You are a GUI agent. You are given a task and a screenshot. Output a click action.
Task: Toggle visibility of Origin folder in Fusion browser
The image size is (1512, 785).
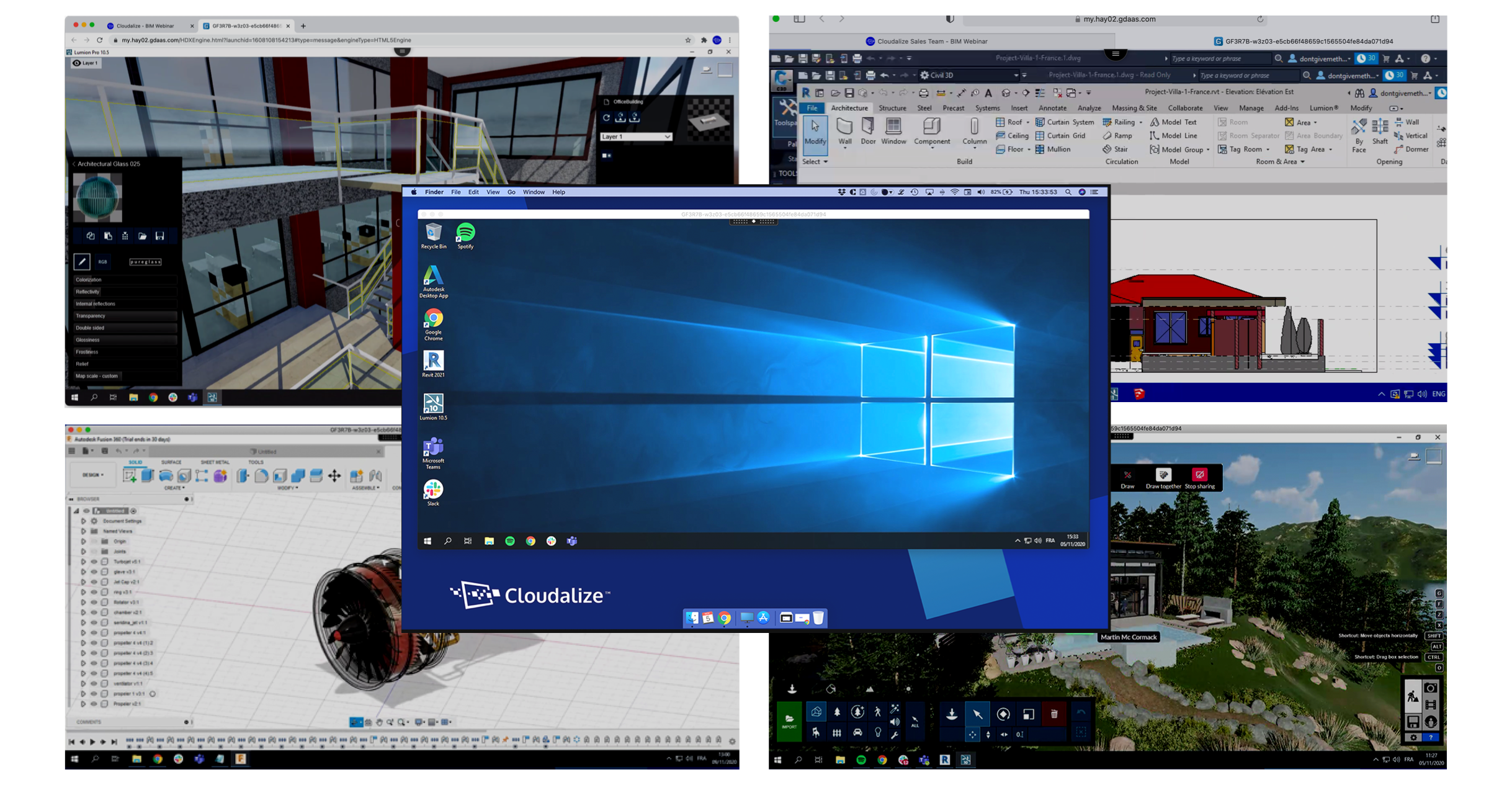coord(94,541)
